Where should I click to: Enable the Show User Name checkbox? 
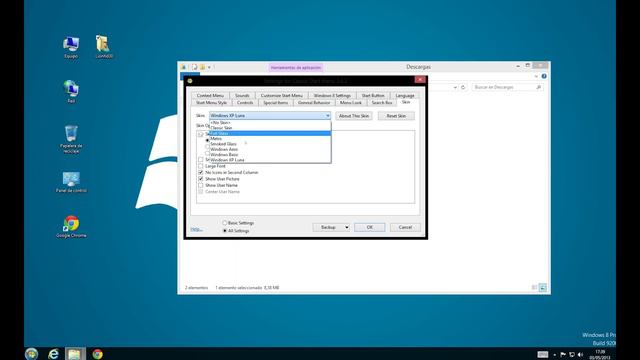(200, 185)
